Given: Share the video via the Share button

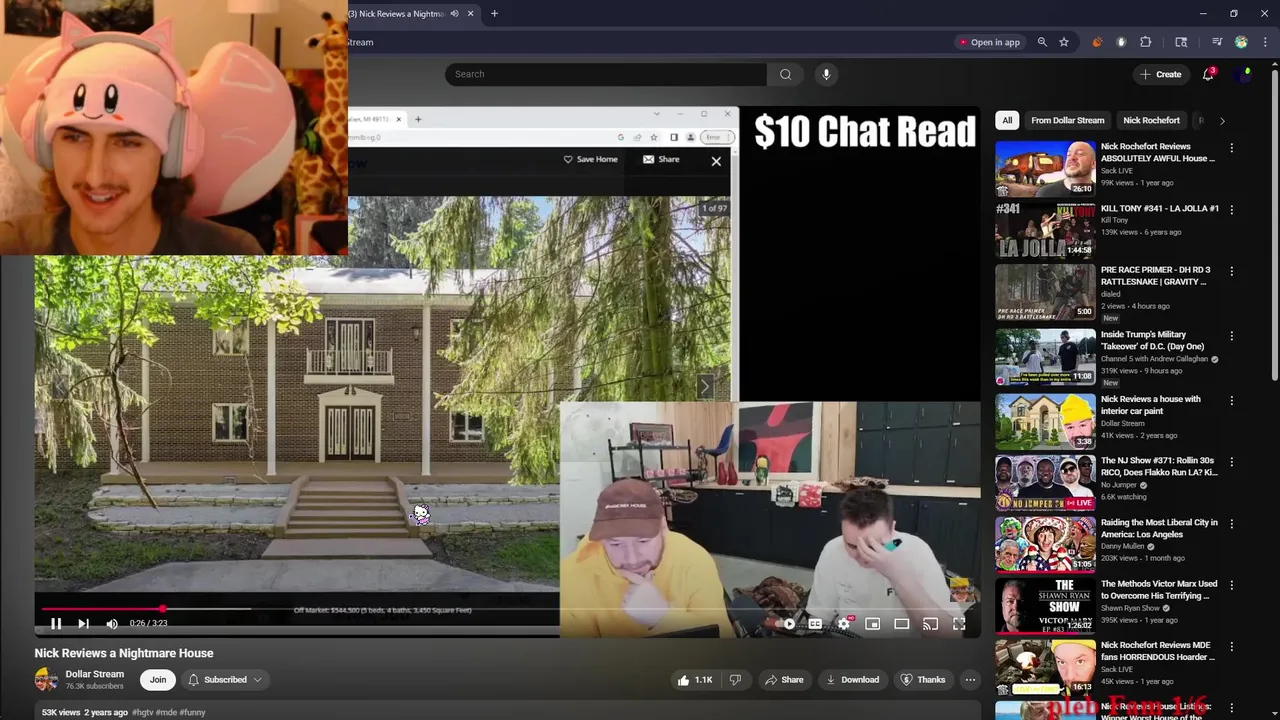Looking at the screenshot, I should pos(784,680).
